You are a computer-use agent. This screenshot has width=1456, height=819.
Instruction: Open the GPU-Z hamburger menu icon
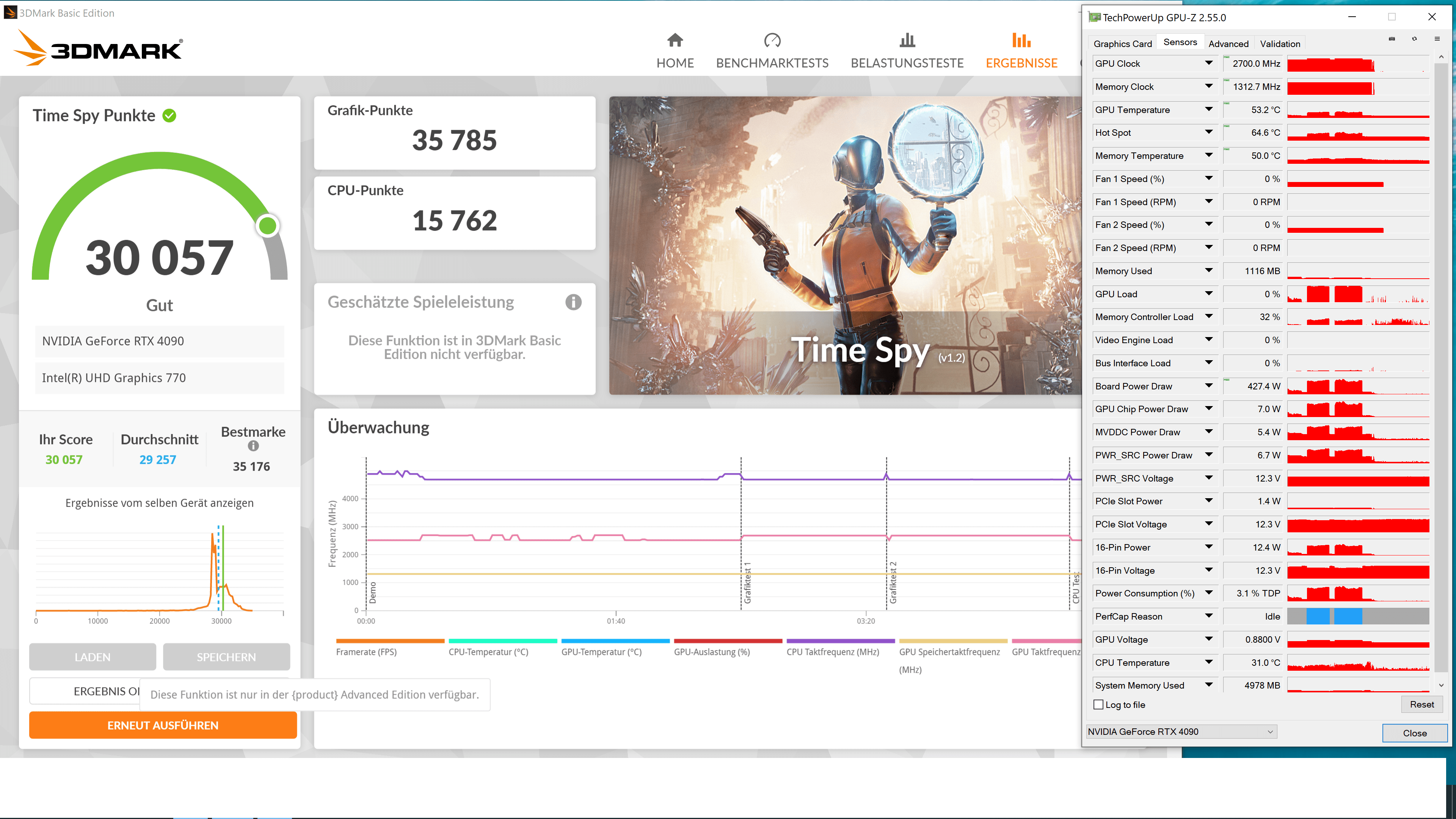(1437, 39)
